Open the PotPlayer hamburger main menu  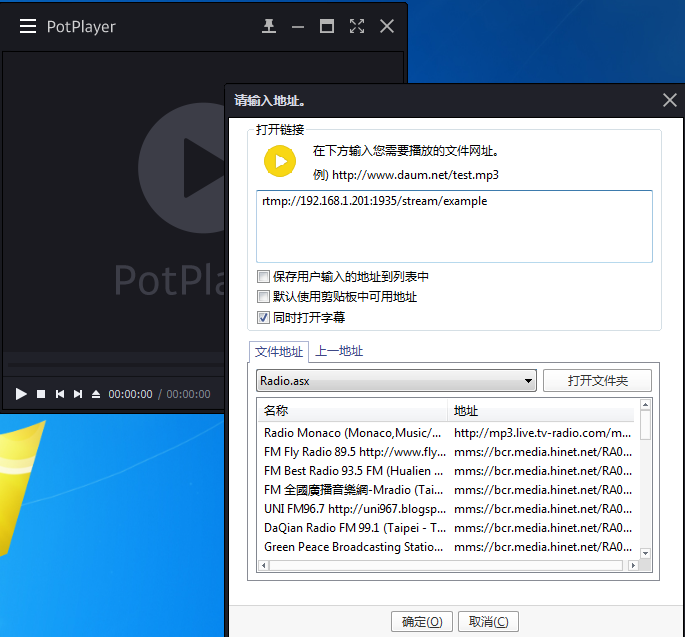[28, 26]
